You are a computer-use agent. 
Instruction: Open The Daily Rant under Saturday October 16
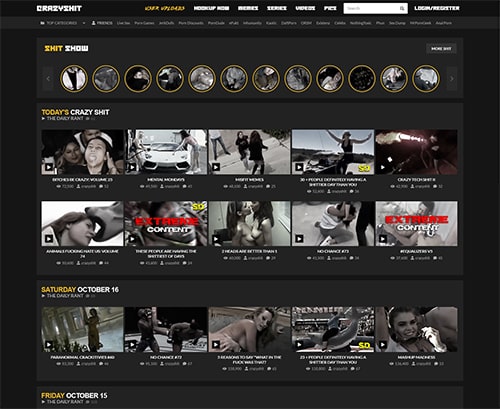click(x=65, y=296)
